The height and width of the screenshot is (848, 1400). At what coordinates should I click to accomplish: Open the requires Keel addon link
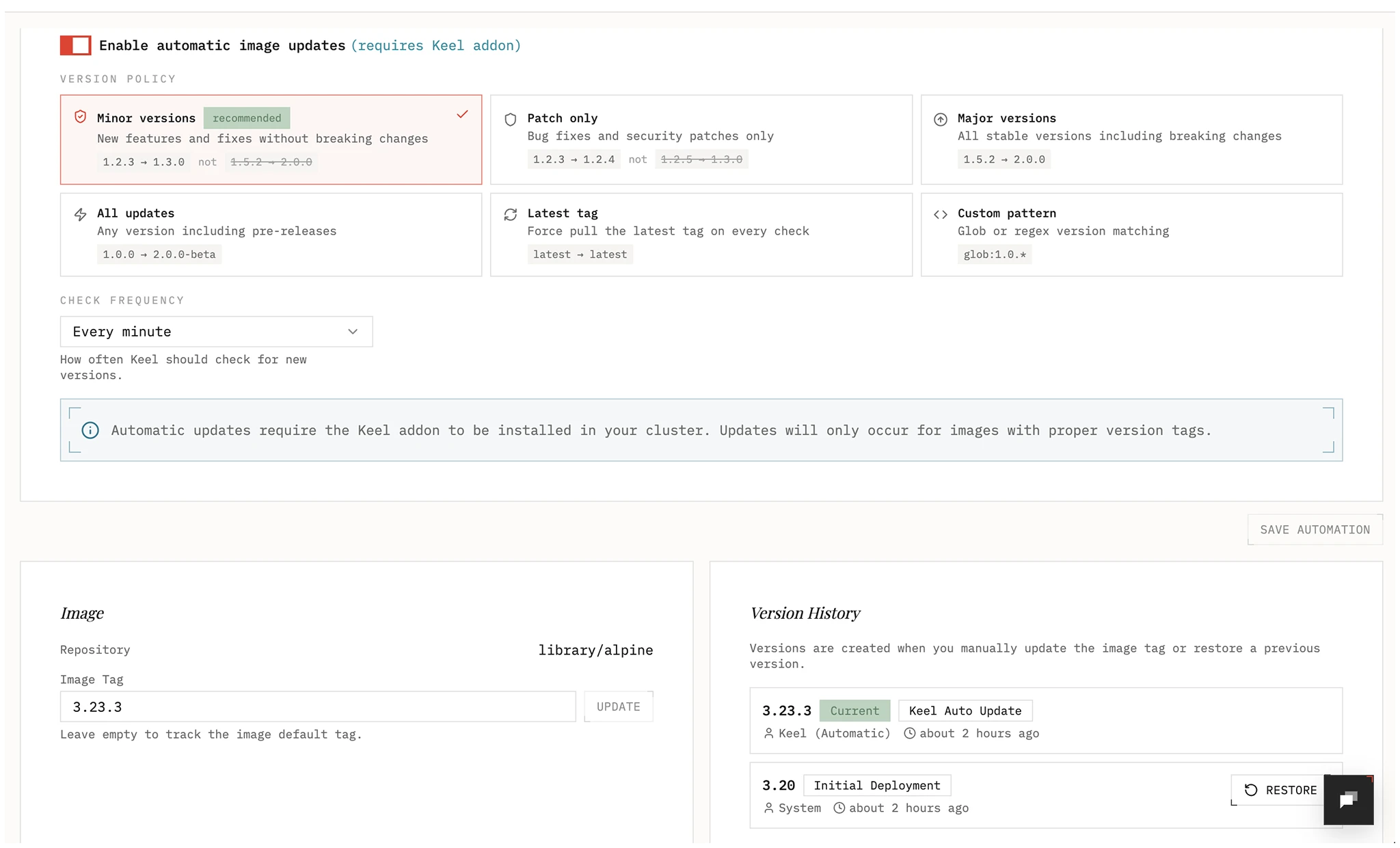[x=435, y=45]
